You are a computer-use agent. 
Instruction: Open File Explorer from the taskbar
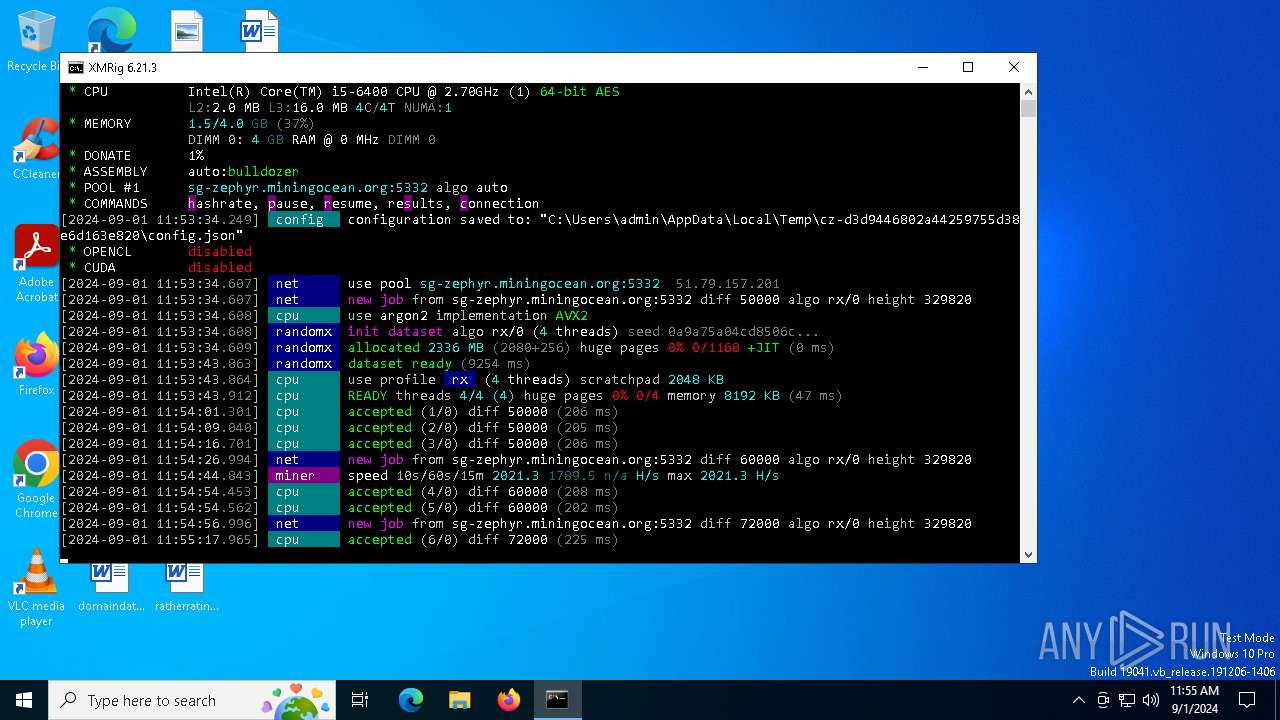tap(459, 700)
